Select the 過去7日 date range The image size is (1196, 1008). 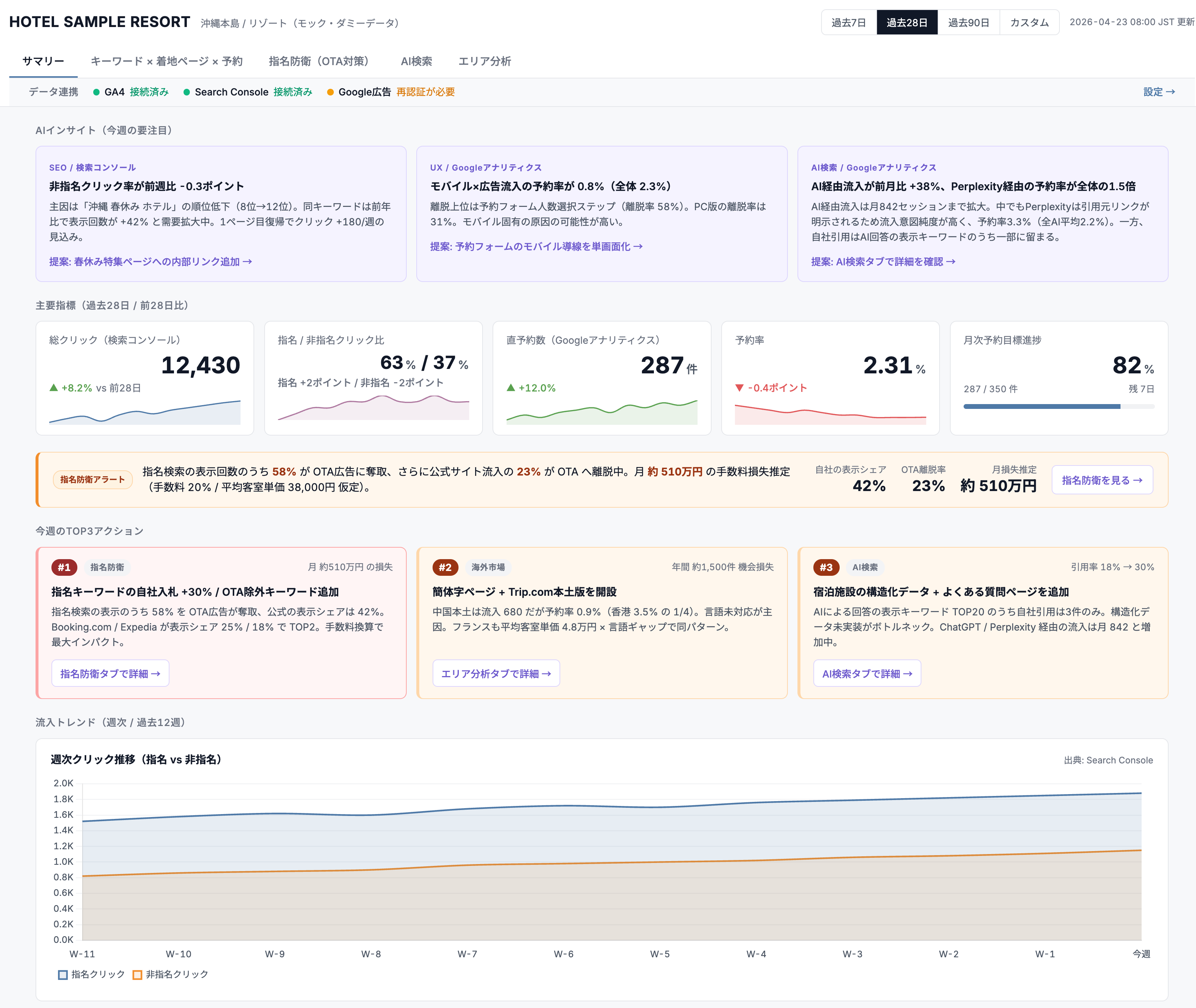(x=849, y=22)
